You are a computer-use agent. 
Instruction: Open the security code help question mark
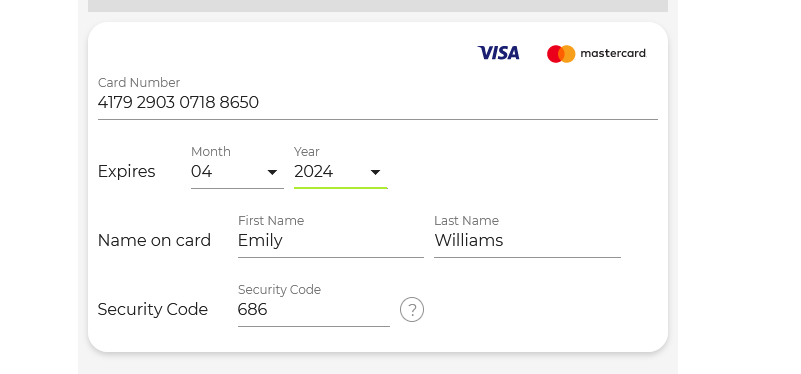(412, 310)
